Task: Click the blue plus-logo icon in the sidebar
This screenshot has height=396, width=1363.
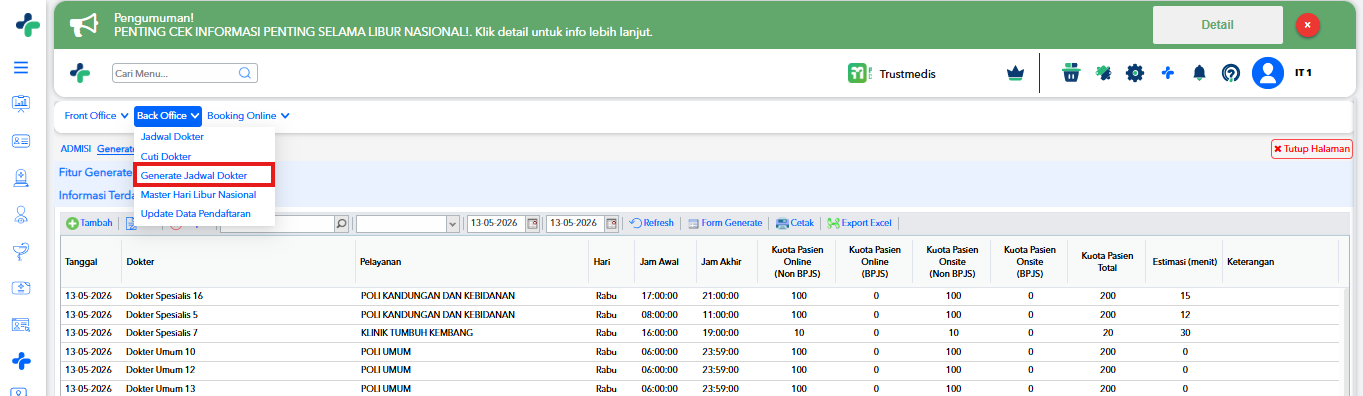Action: click(x=21, y=360)
